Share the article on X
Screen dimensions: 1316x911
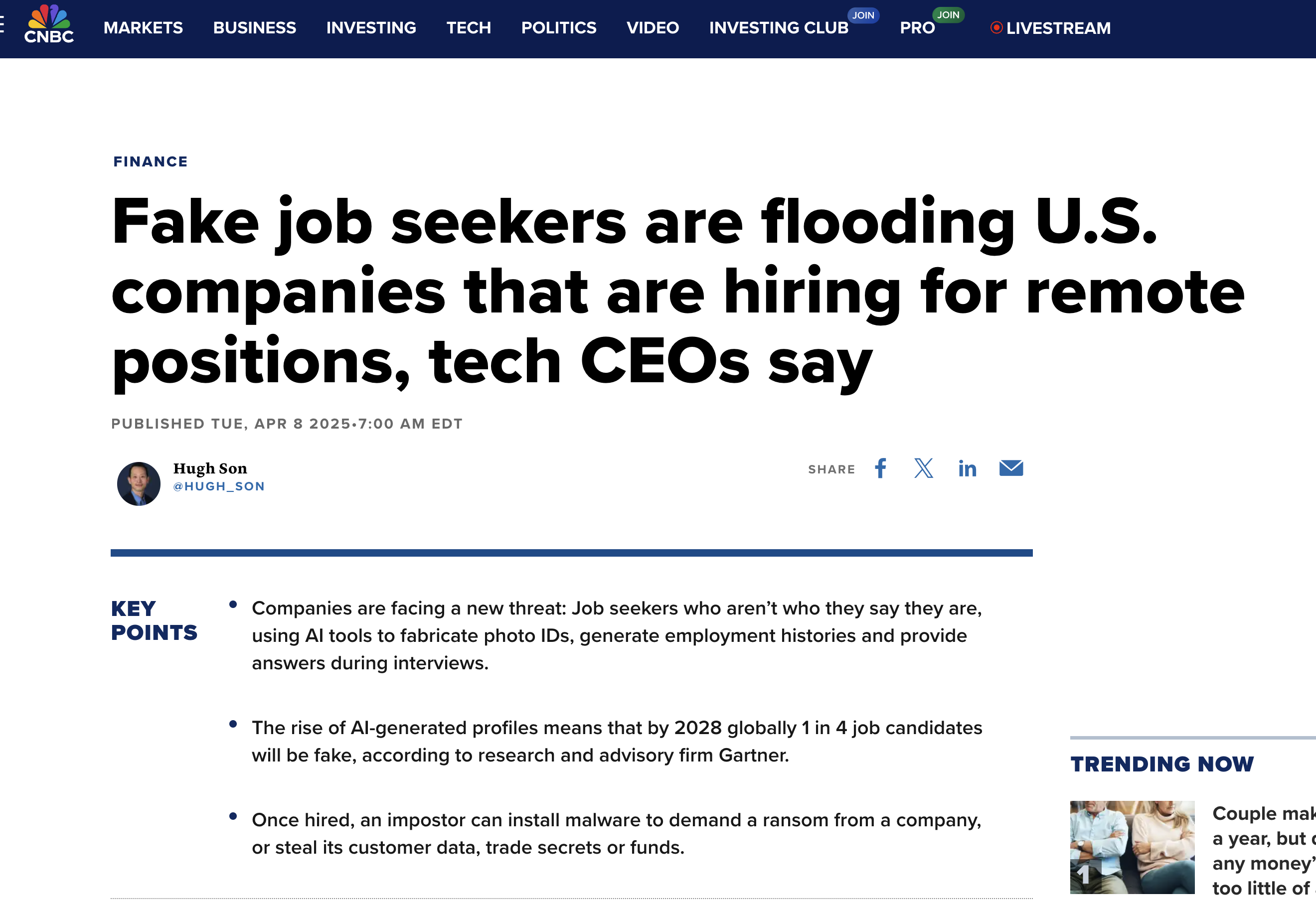pos(923,468)
